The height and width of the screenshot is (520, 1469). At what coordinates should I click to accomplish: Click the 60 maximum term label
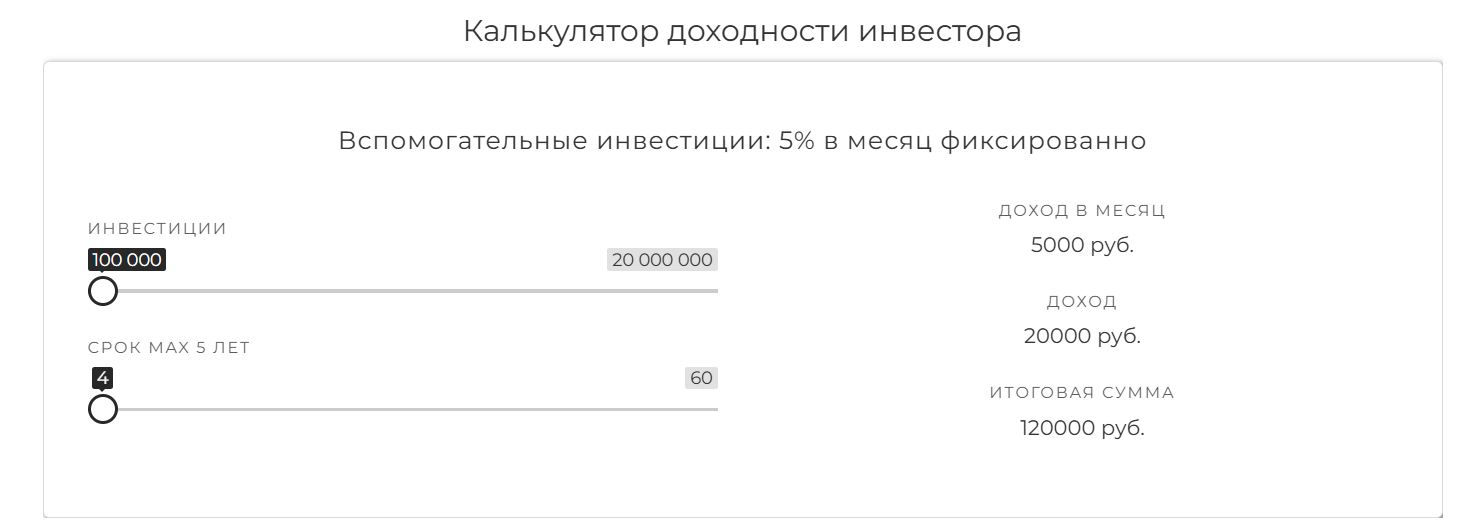pos(701,378)
